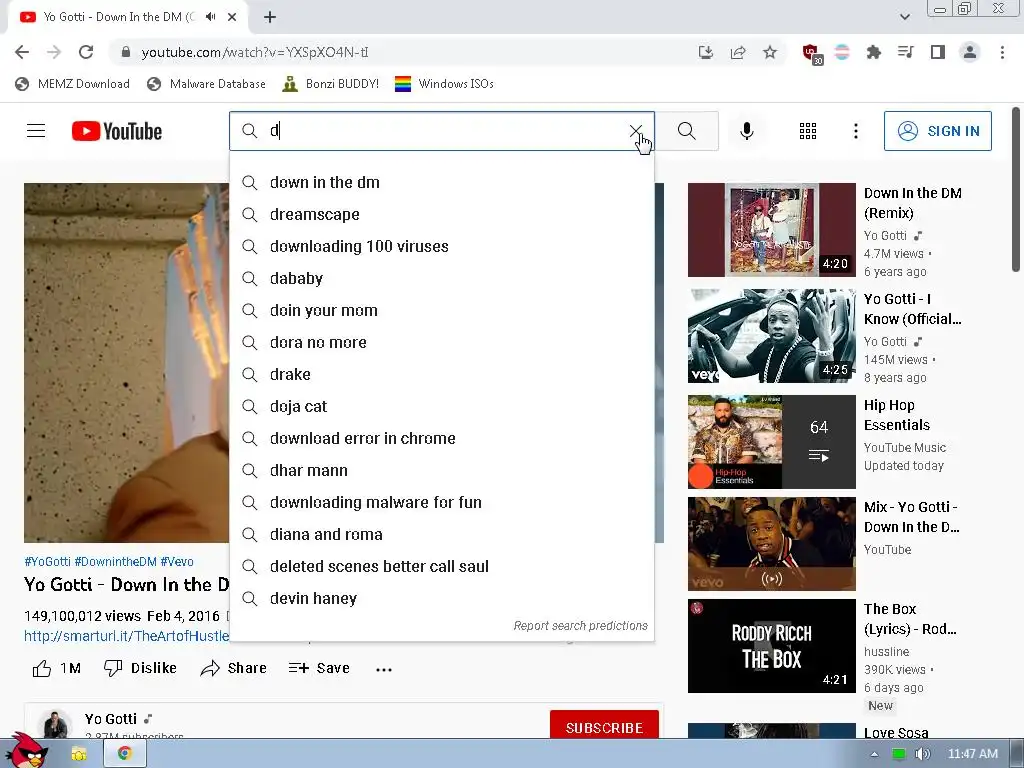Image resolution: width=1024 pixels, height=768 pixels.
Task: Open the YouTube apps grid icon
Action: [808, 131]
